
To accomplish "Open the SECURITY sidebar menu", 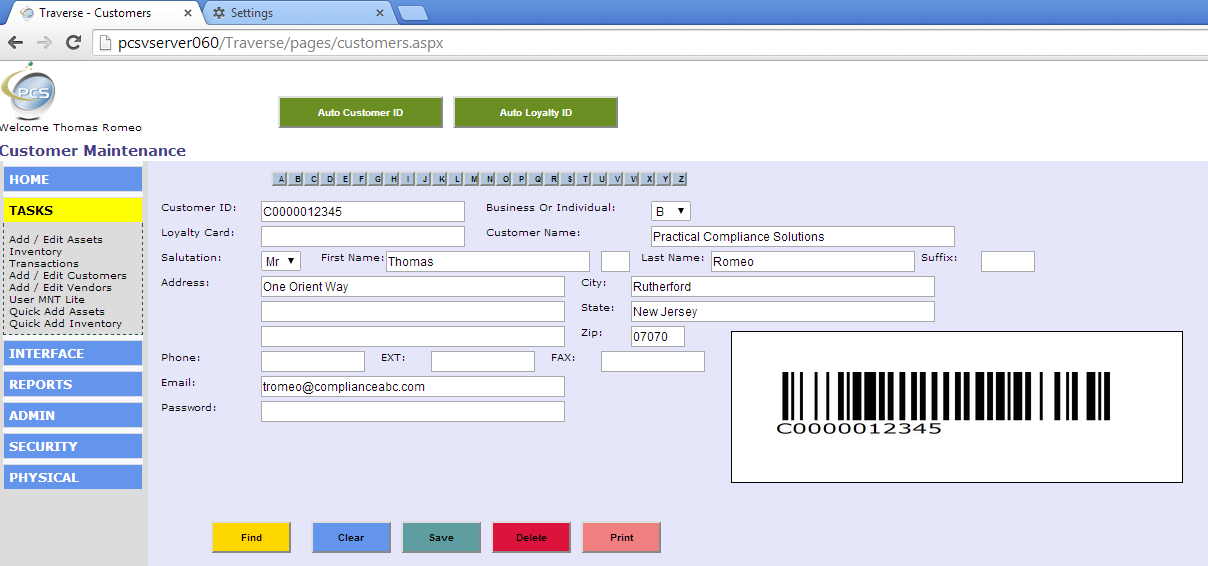I will (73, 446).
